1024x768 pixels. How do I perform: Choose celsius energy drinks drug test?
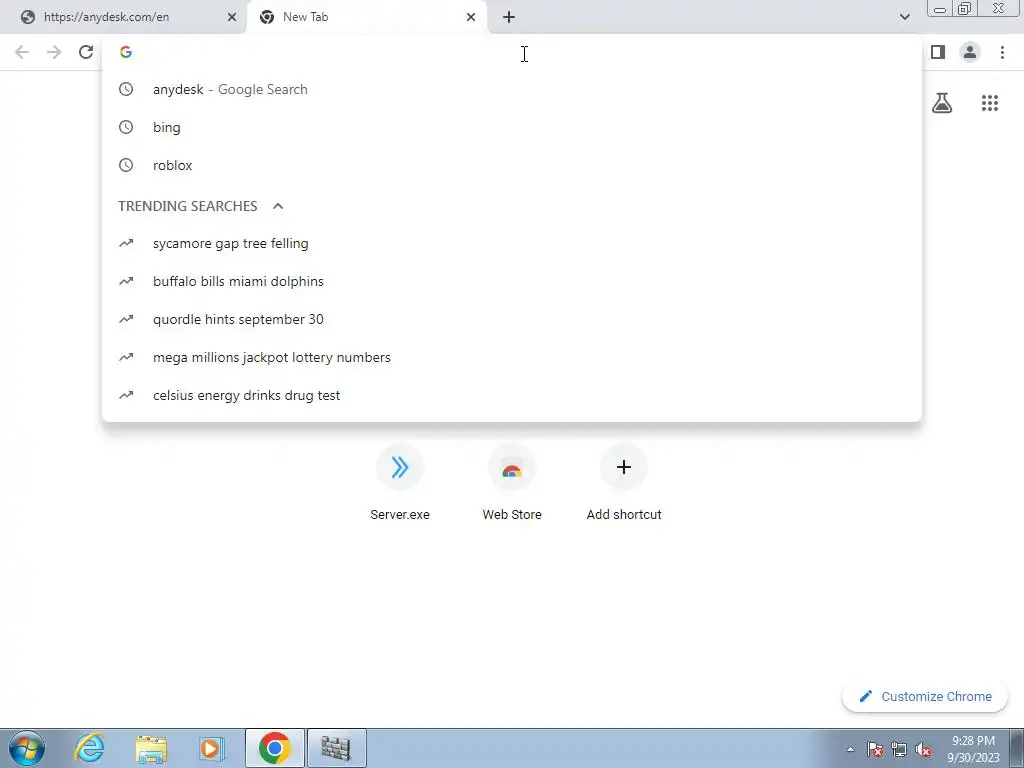(x=512, y=395)
